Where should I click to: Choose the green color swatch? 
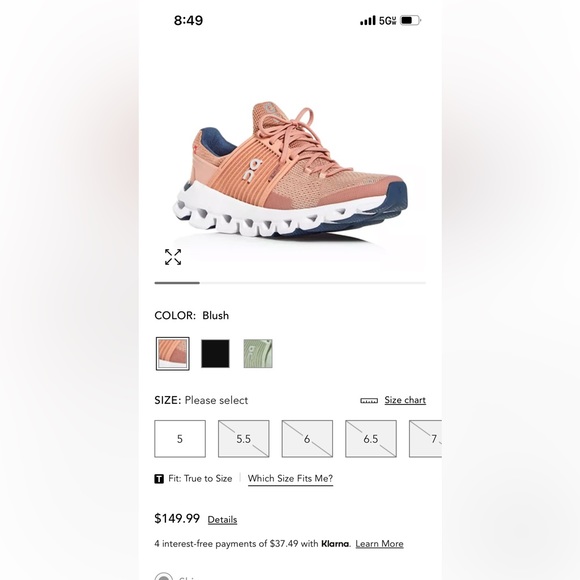(258, 354)
